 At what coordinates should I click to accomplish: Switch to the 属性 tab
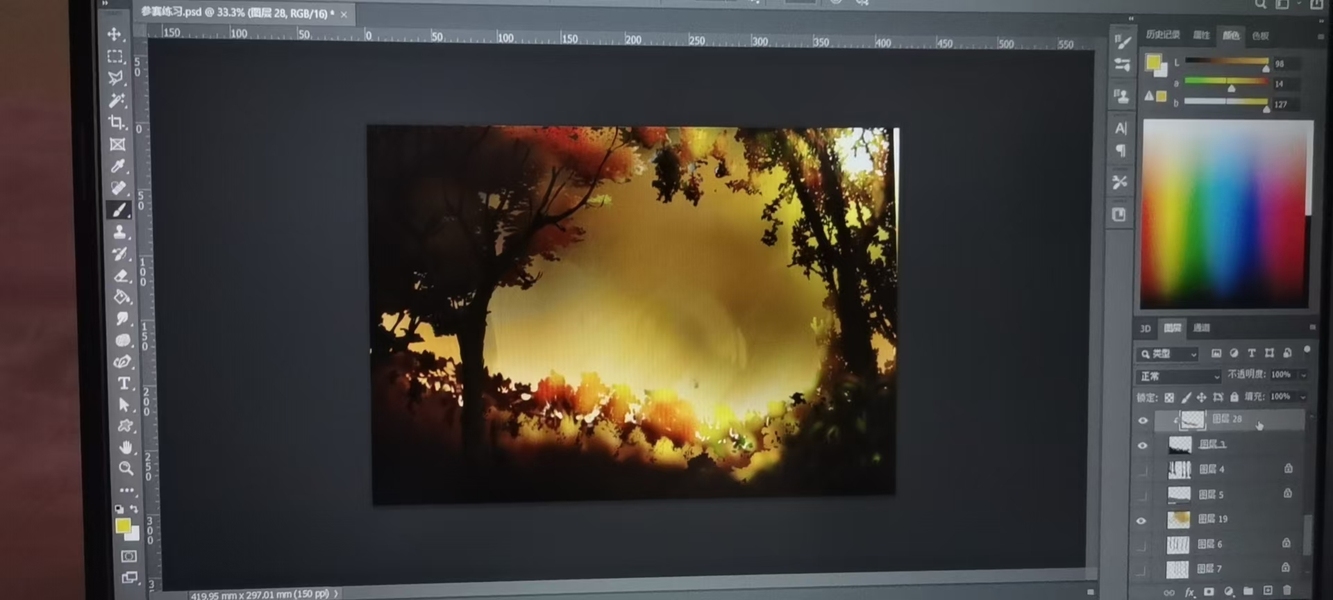[1201, 35]
